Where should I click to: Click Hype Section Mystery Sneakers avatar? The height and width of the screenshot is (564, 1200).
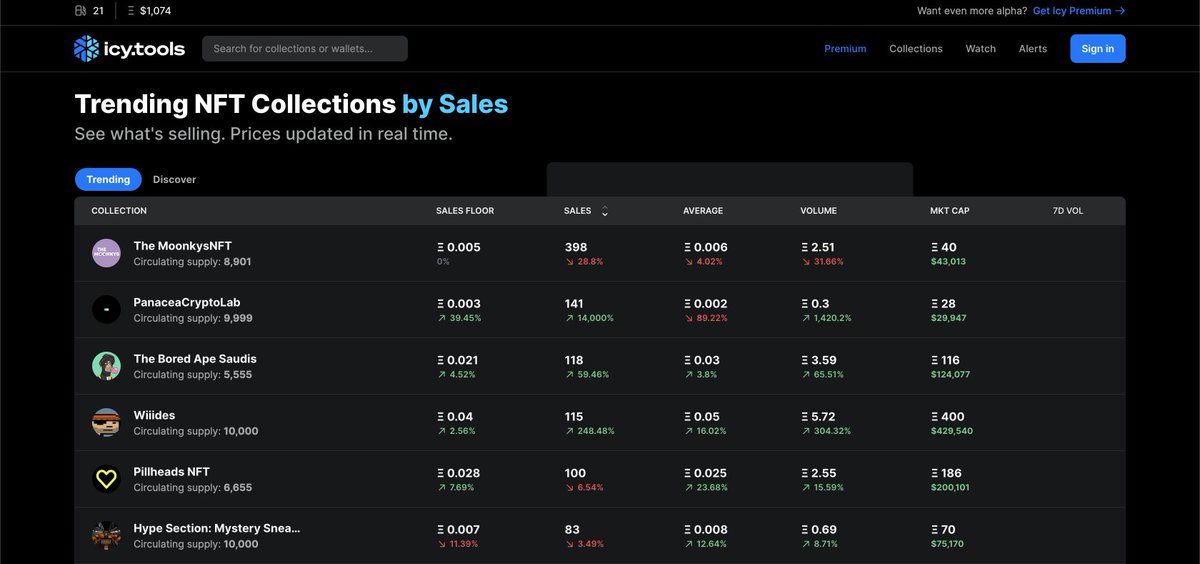[x=106, y=535]
